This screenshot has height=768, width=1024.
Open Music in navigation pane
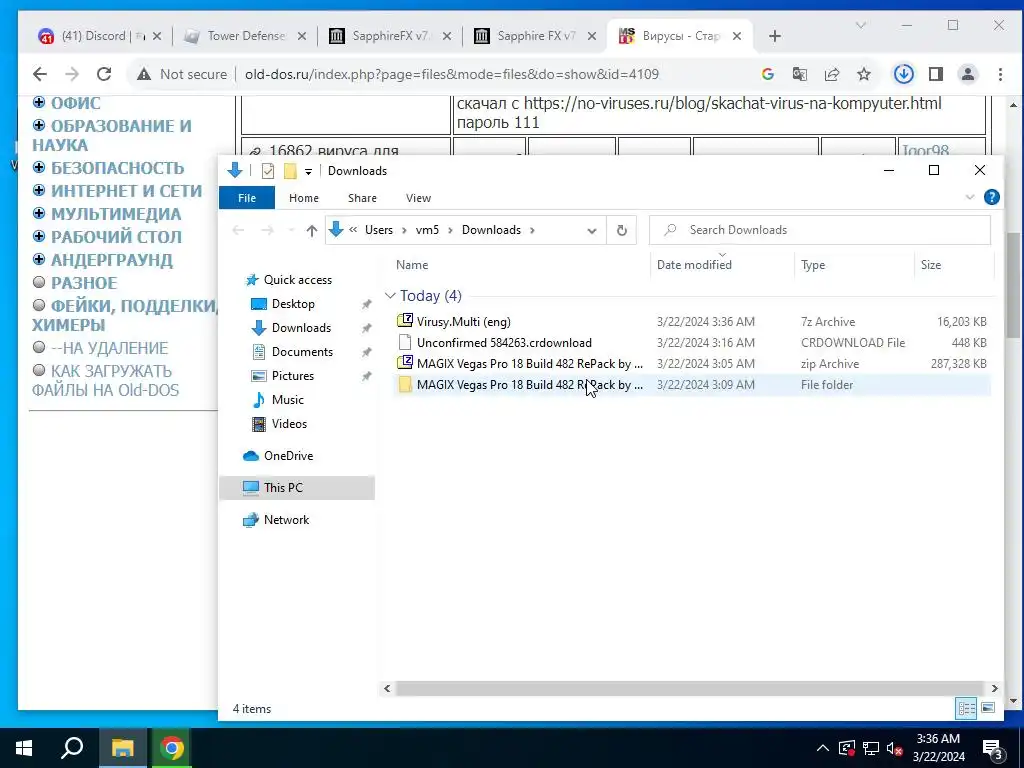click(287, 400)
